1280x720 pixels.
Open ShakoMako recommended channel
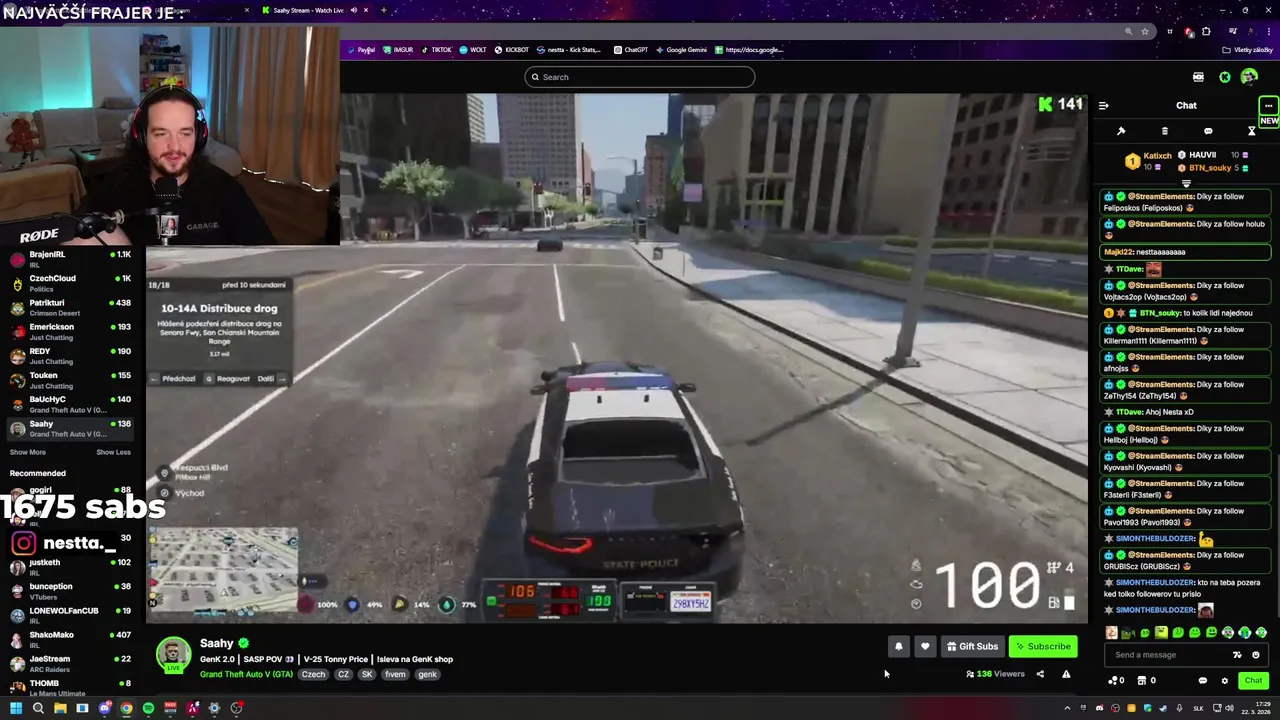coord(68,639)
